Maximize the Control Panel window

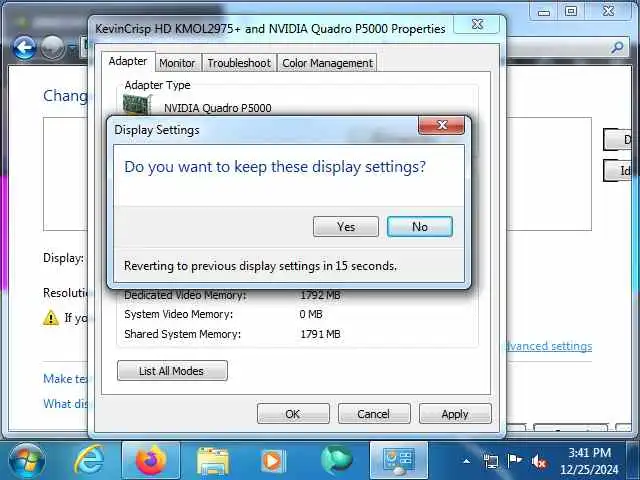coord(571,11)
